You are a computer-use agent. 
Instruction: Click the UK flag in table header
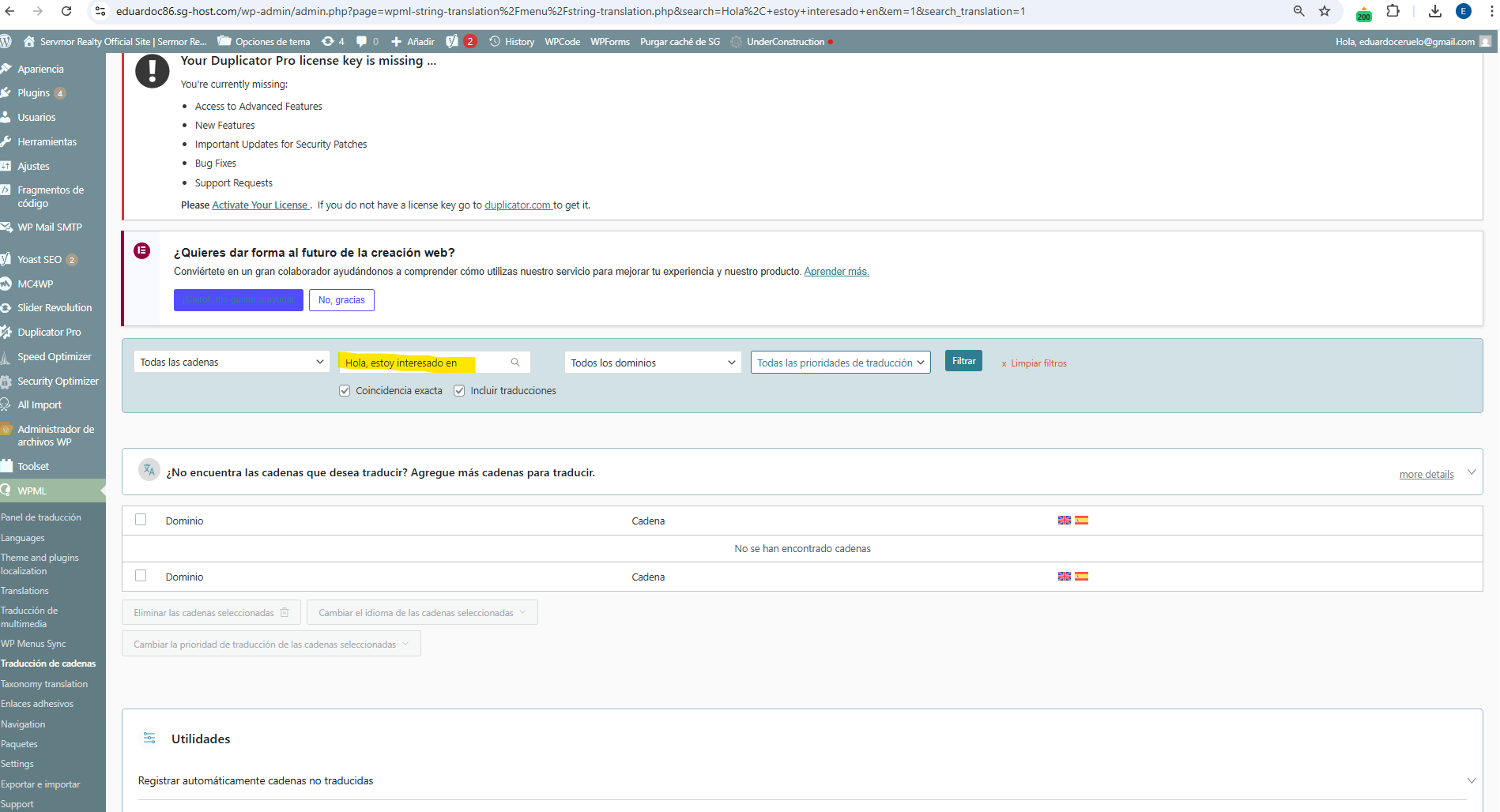coord(1065,521)
